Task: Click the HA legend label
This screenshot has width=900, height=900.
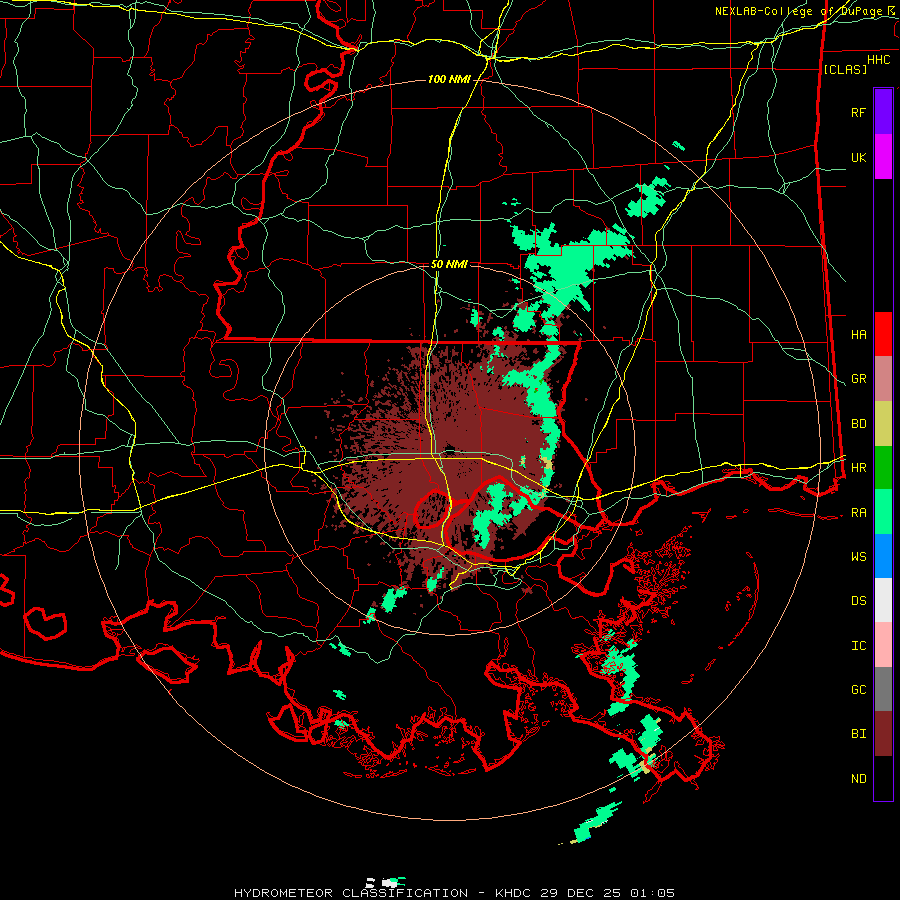Action: pos(858,334)
